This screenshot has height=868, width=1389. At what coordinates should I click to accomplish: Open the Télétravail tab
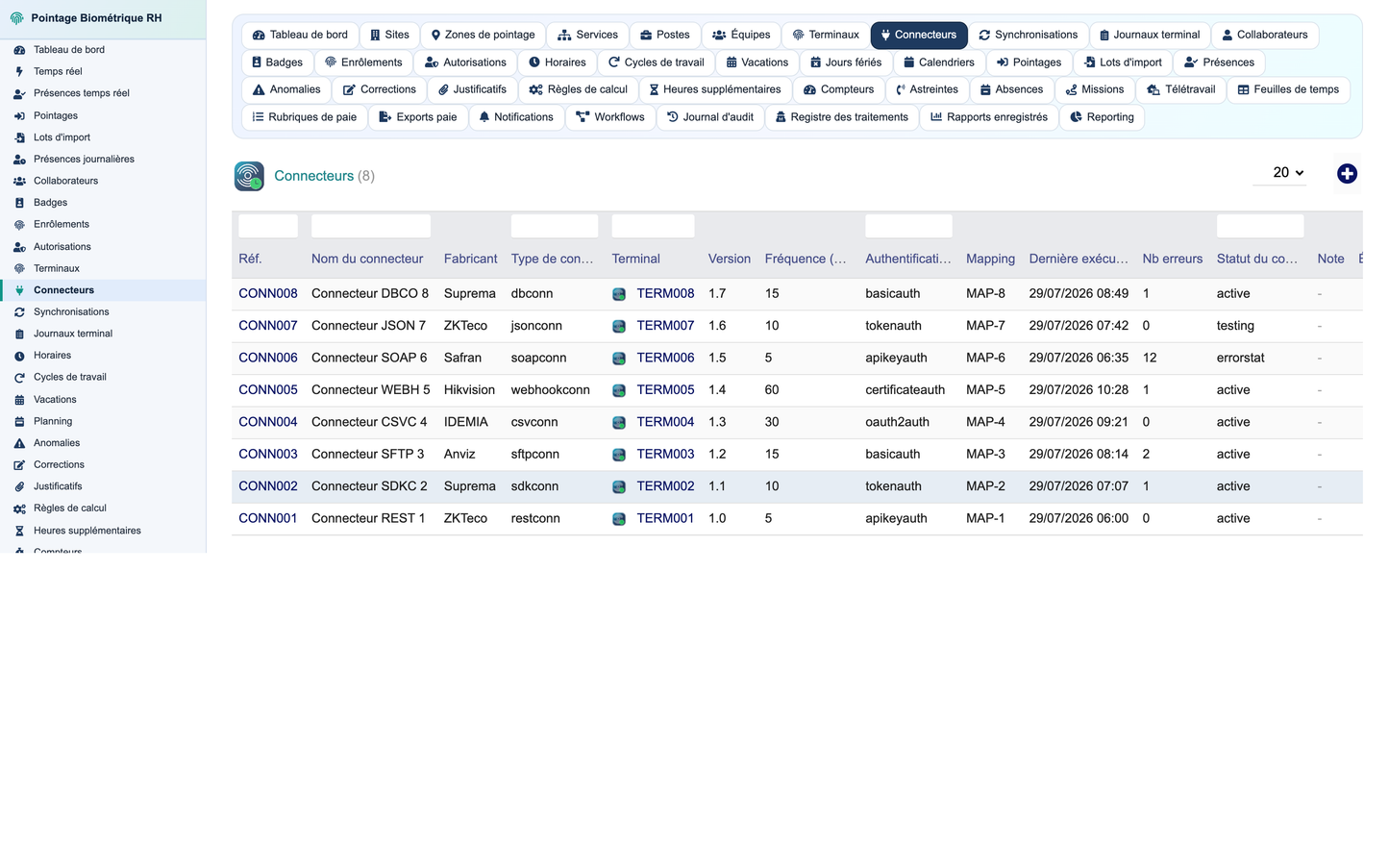click(1181, 89)
